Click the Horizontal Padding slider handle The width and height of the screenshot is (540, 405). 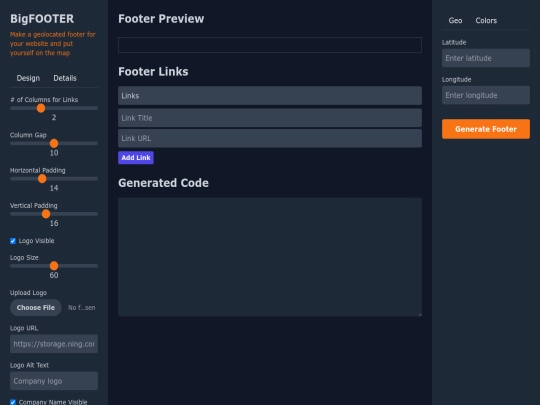(42, 179)
